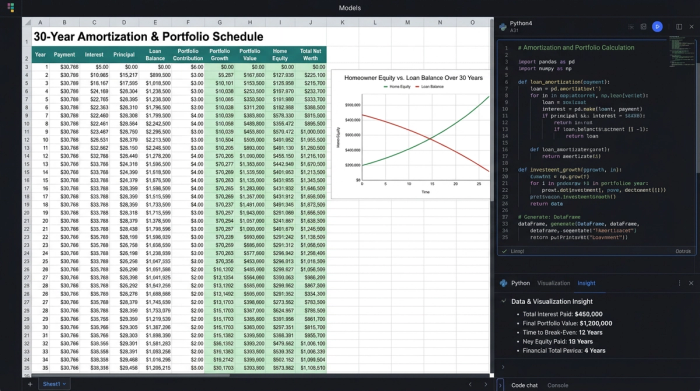700x391 pixels.
Task: Open the Sheet1 tab dropdown arrow
Action: pos(64,384)
